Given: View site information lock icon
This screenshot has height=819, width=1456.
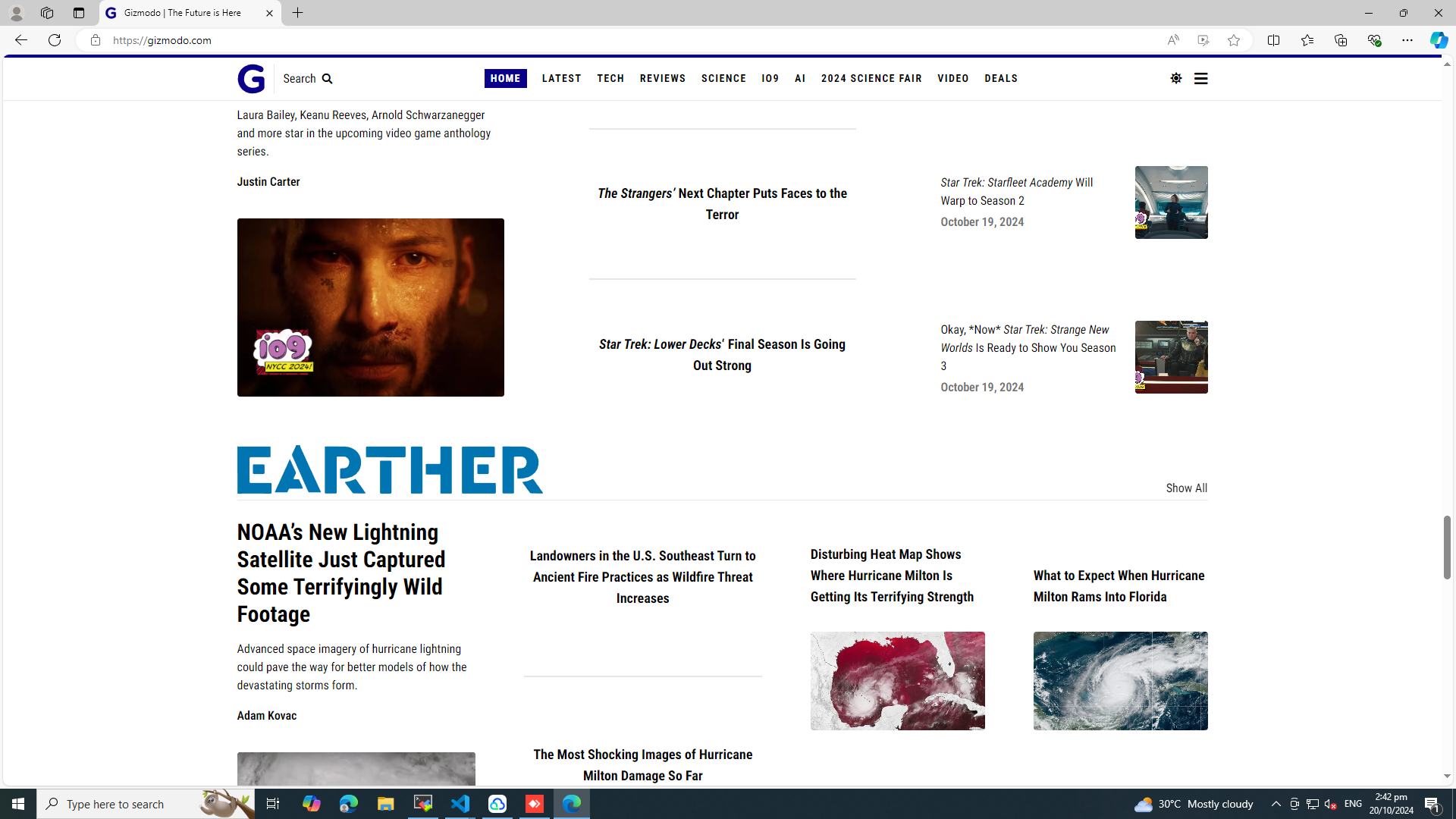Looking at the screenshot, I should coord(95,40).
